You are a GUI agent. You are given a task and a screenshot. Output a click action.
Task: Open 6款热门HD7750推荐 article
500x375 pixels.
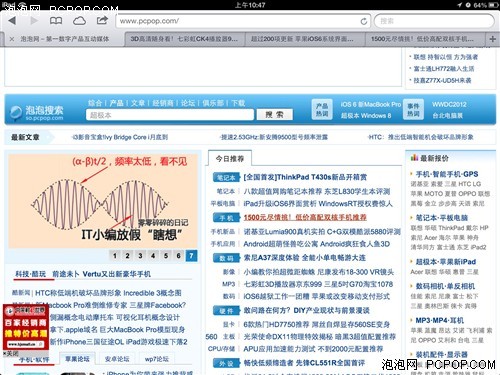[317, 324]
